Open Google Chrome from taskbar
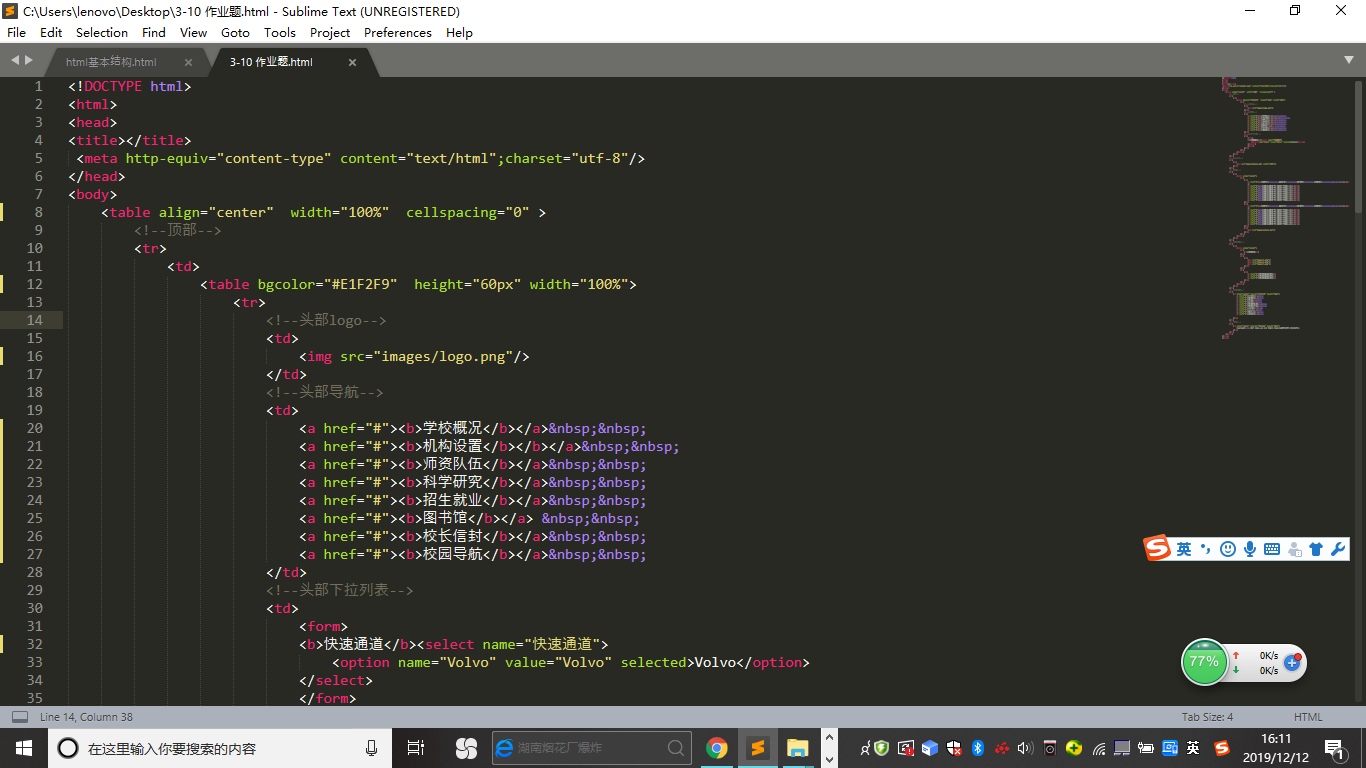Image resolution: width=1366 pixels, height=768 pixels. 716,748
